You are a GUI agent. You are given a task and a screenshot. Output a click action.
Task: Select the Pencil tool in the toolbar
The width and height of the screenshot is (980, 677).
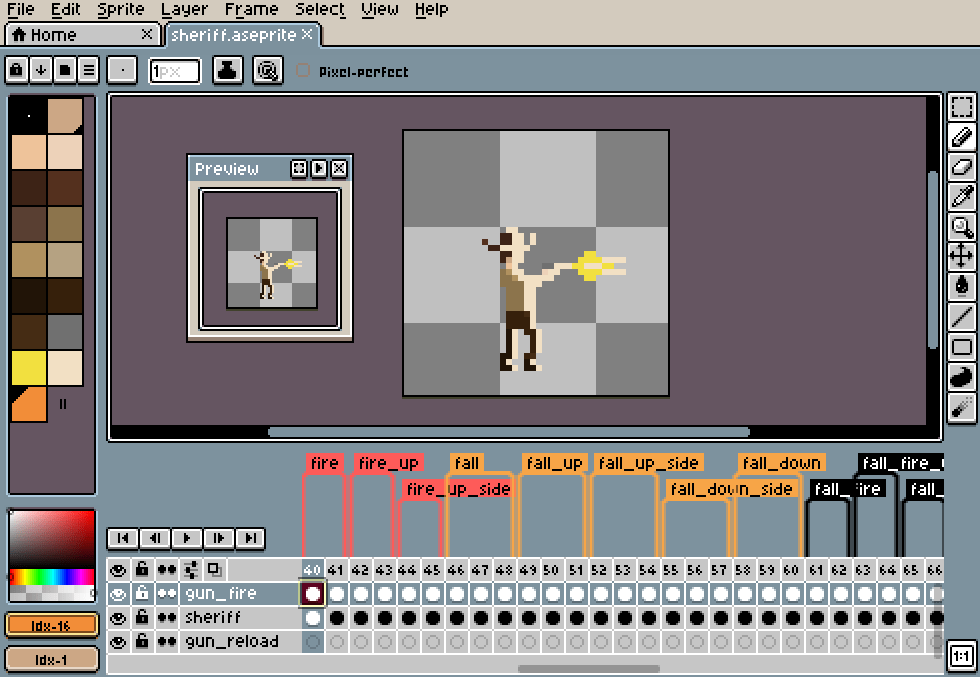[961, 137]
